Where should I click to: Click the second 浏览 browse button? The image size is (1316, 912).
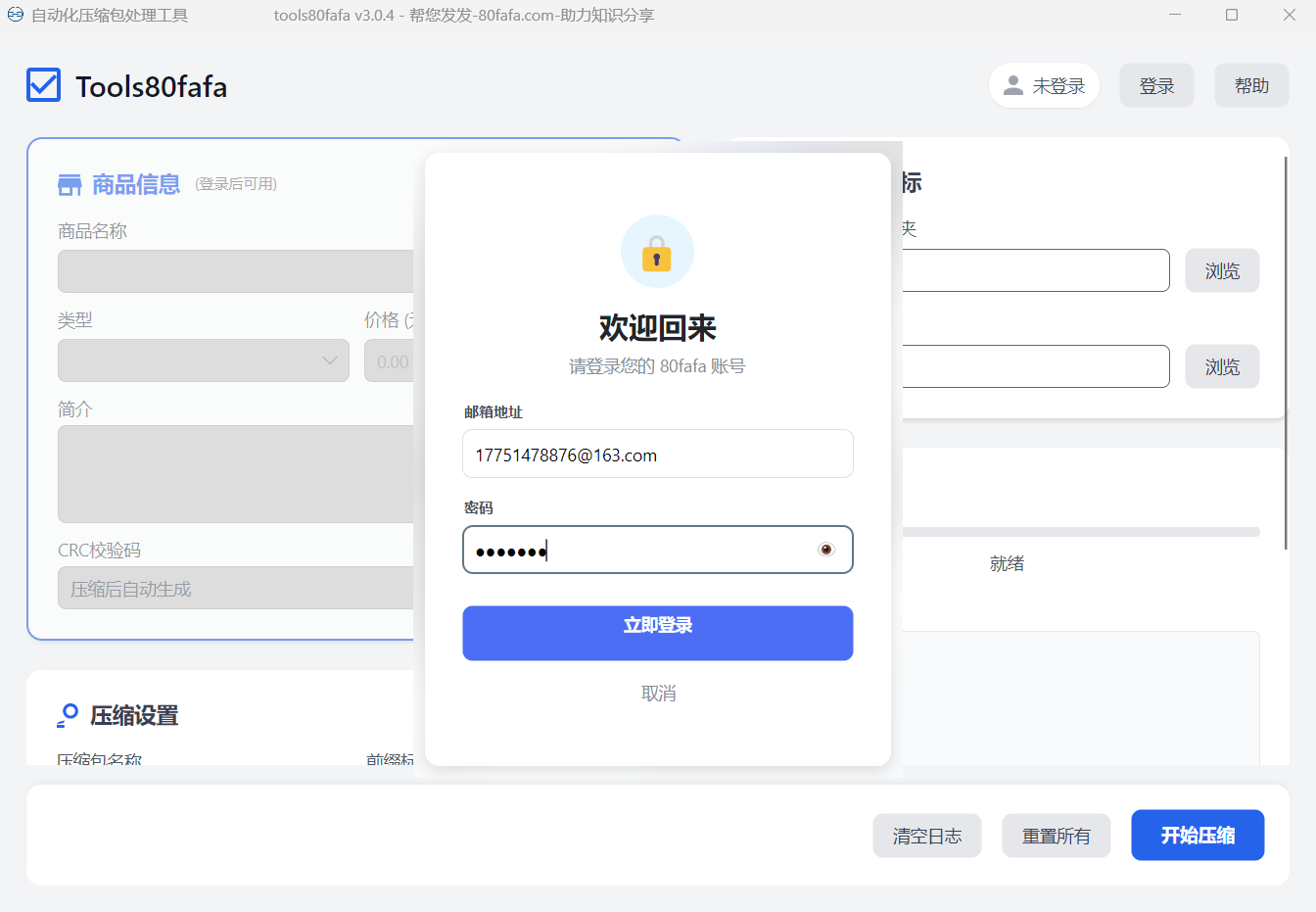pos(1222,367)
